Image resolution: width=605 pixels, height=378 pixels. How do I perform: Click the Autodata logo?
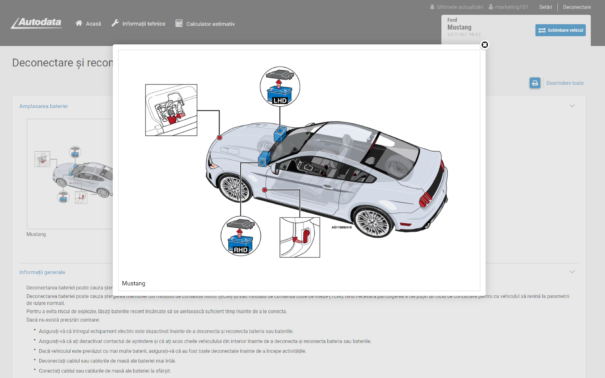pyautogui.click(x=37, y=23)
